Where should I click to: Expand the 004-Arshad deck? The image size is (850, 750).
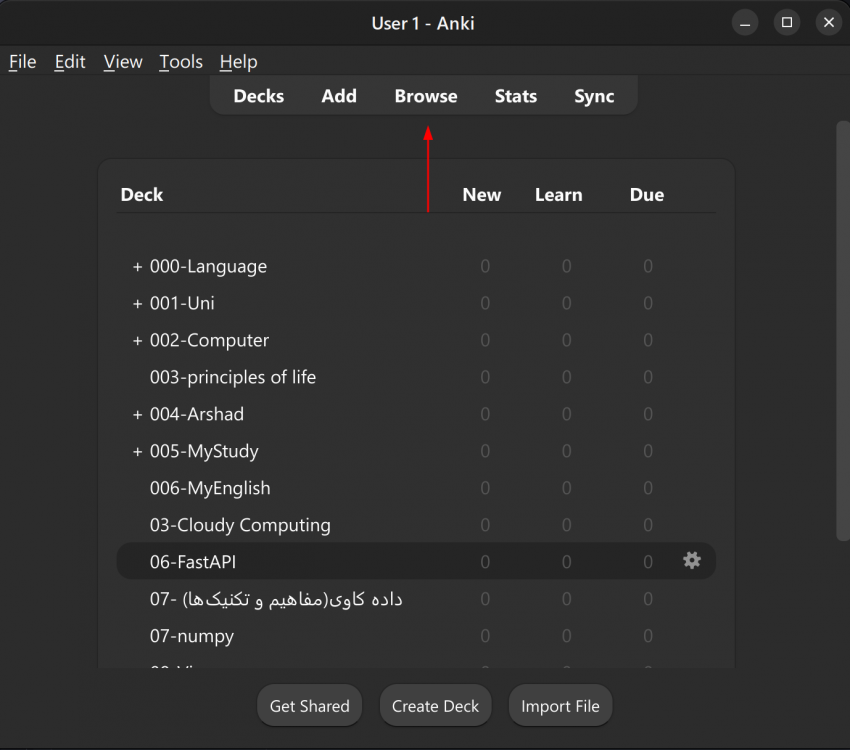tap(138, 415)
